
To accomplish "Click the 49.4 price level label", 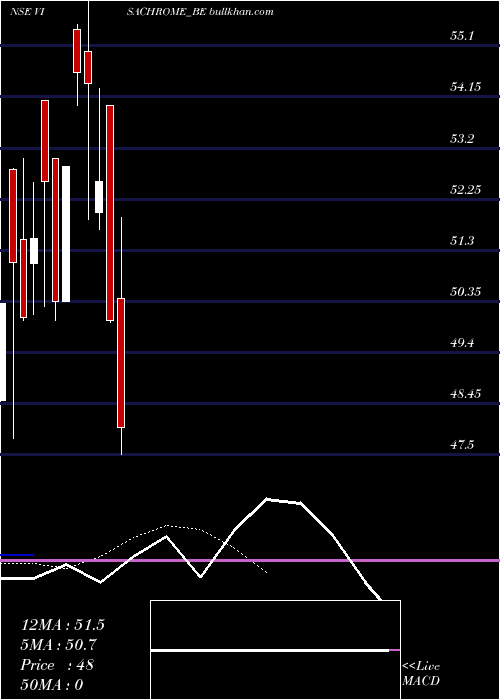I will 462,343.
